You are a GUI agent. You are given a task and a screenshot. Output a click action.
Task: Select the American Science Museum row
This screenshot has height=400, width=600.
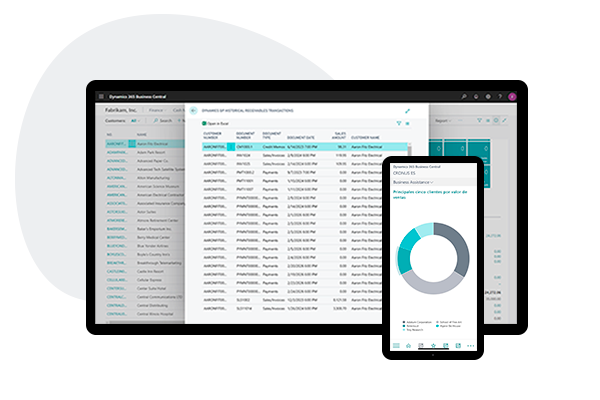[145, 186]
